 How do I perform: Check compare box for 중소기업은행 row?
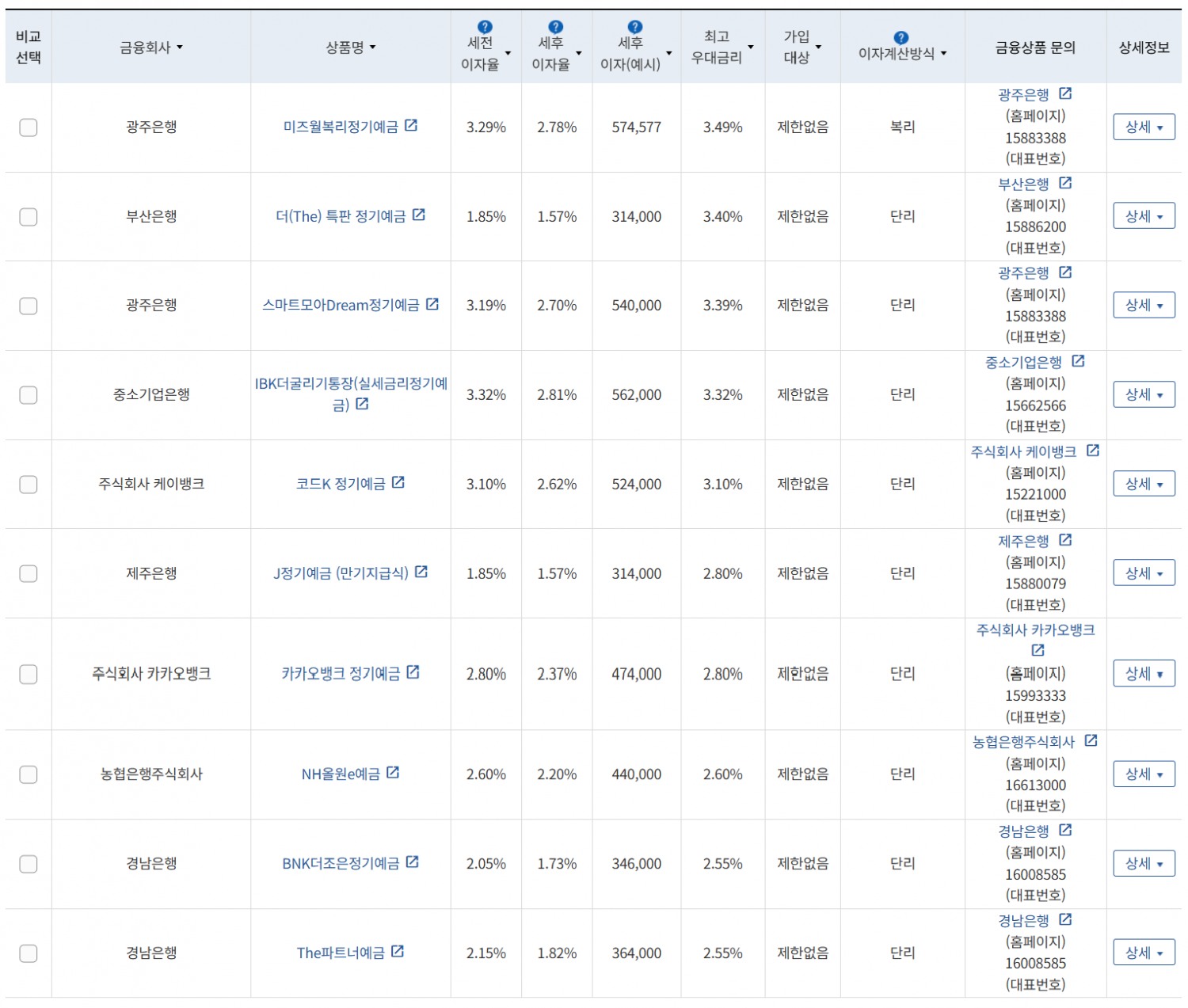tap(29, 395)
